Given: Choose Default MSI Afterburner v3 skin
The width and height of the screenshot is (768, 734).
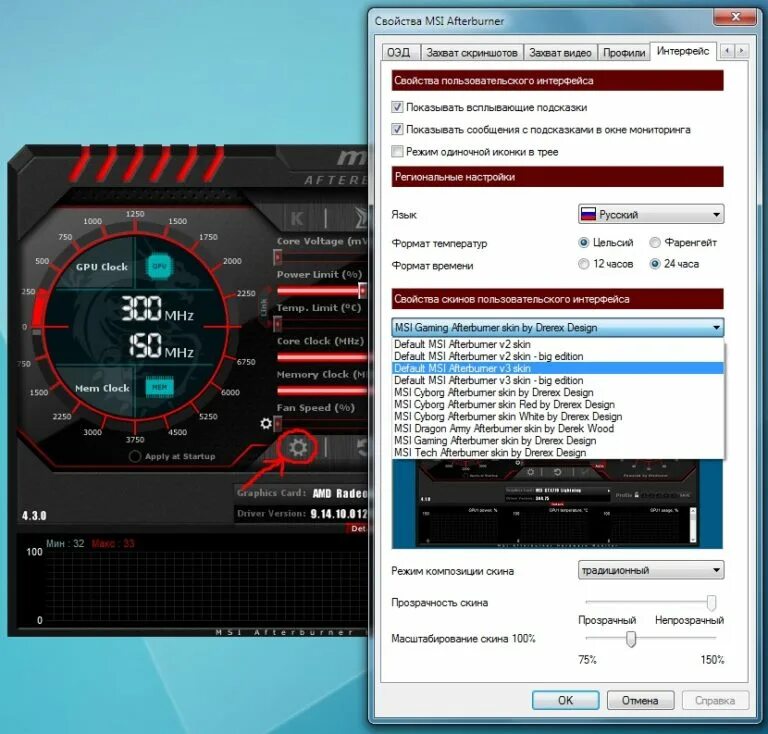Looking at the screenshot, I should [x=558, y=368].
